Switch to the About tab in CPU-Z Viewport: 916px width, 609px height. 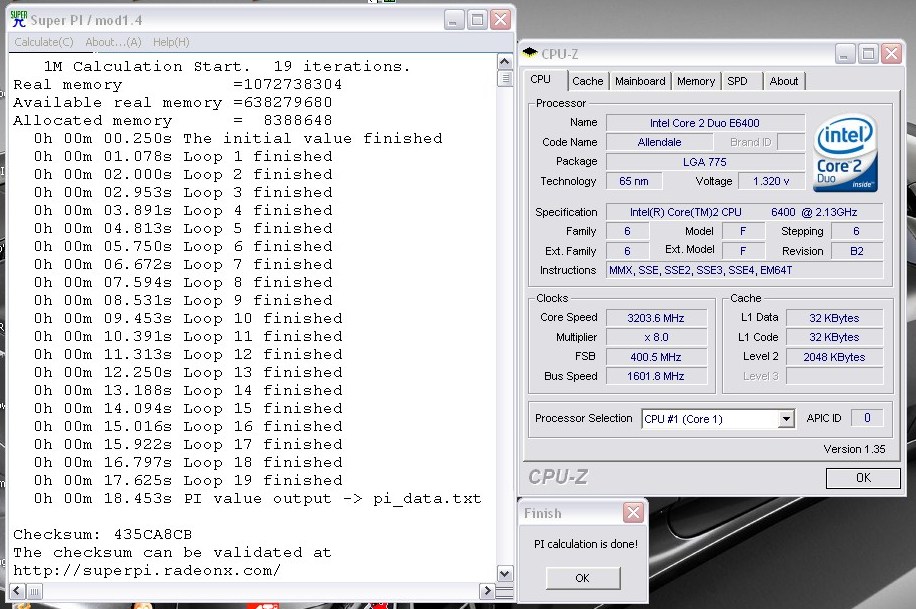point(783,81)
